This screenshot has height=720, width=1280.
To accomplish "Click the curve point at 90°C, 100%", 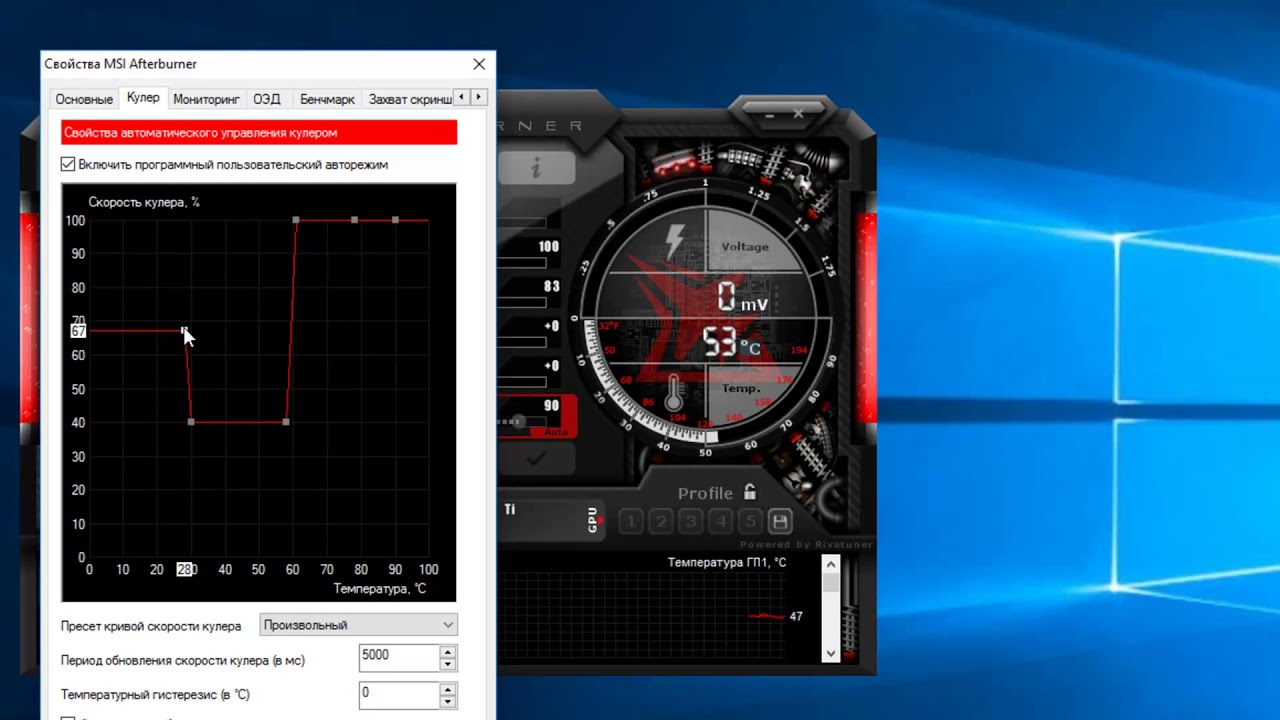I will pyautogui.click(x=396, y=220).
